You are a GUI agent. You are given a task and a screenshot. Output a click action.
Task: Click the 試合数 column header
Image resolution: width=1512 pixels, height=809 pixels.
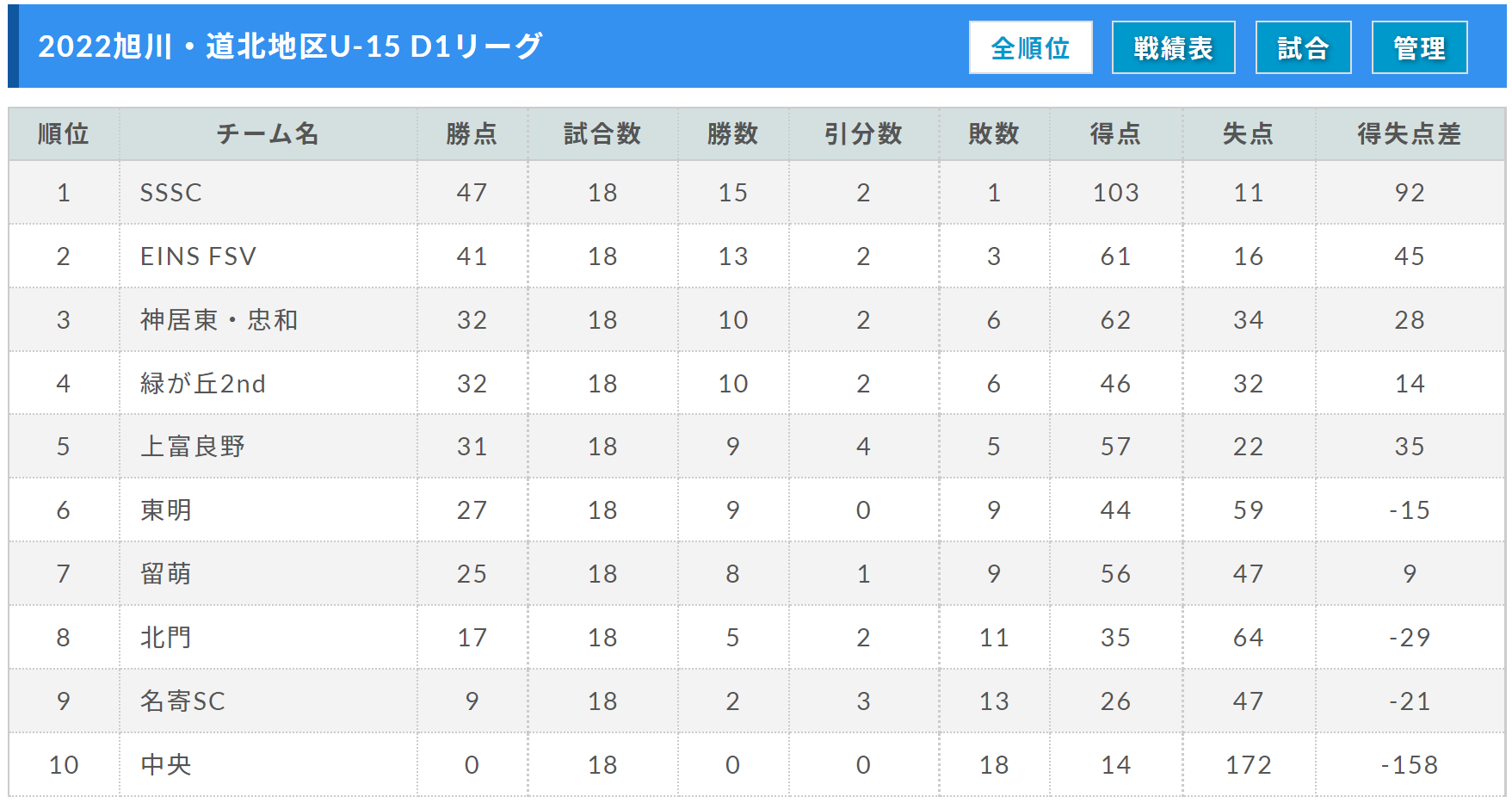coord(602,134)
